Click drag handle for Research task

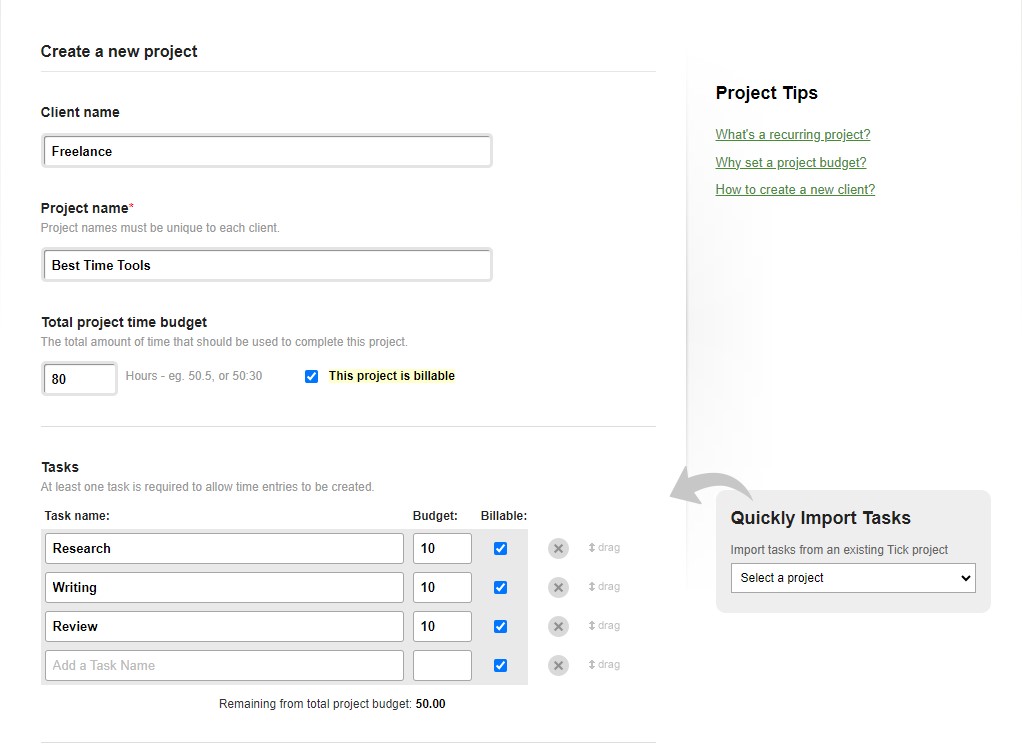604,548
